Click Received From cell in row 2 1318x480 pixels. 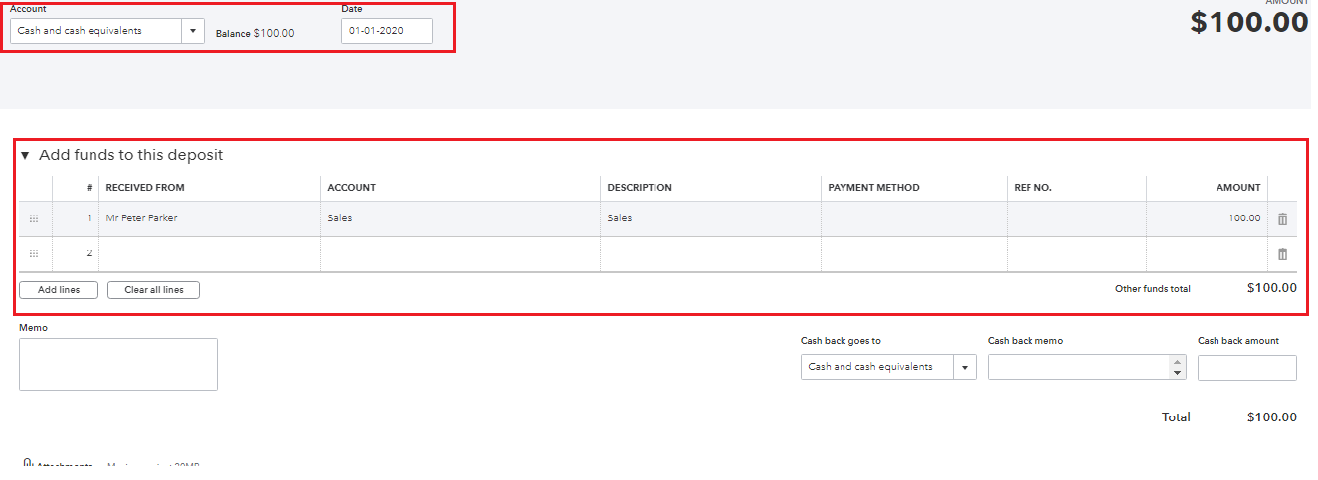tap(210, 254)
